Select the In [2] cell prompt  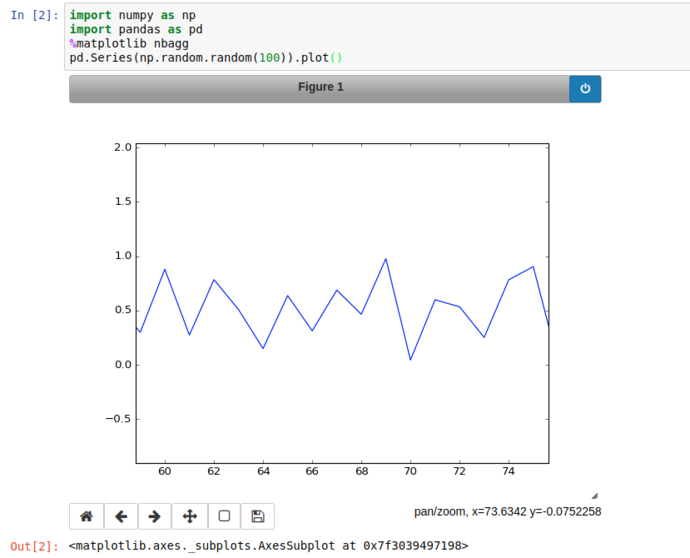click(x=34, y=15)
